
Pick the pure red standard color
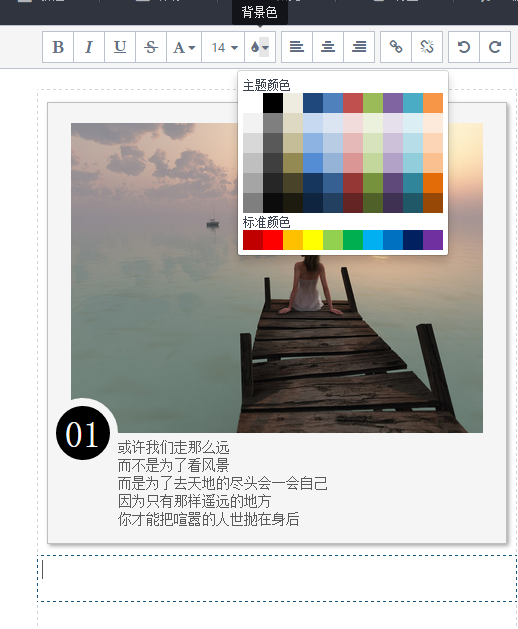[x=273, y=240]
